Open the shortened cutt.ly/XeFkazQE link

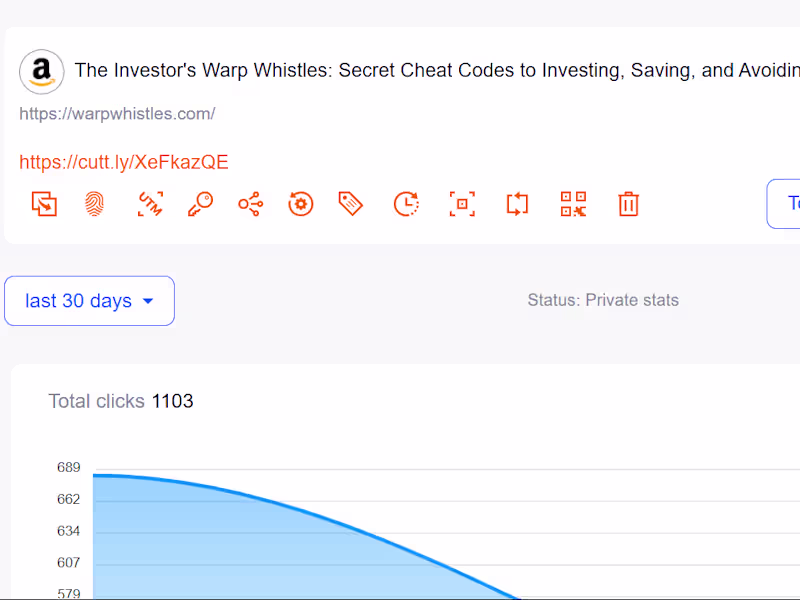[x=123, y=161]
